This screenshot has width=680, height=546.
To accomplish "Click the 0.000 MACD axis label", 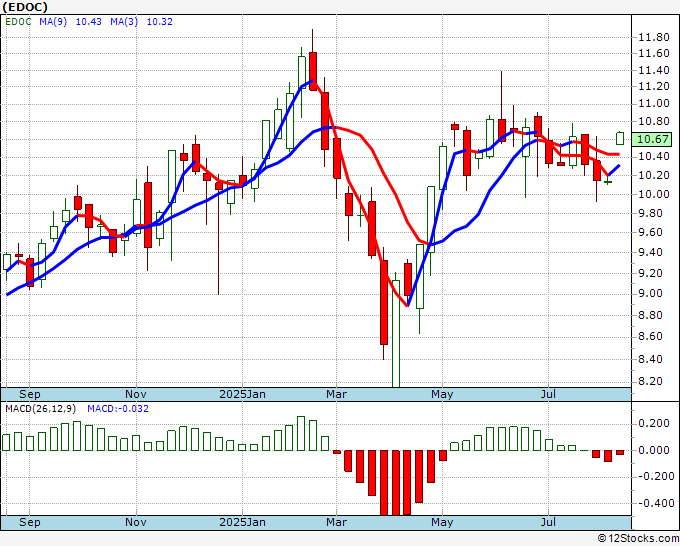I will (x=654, y=450).
